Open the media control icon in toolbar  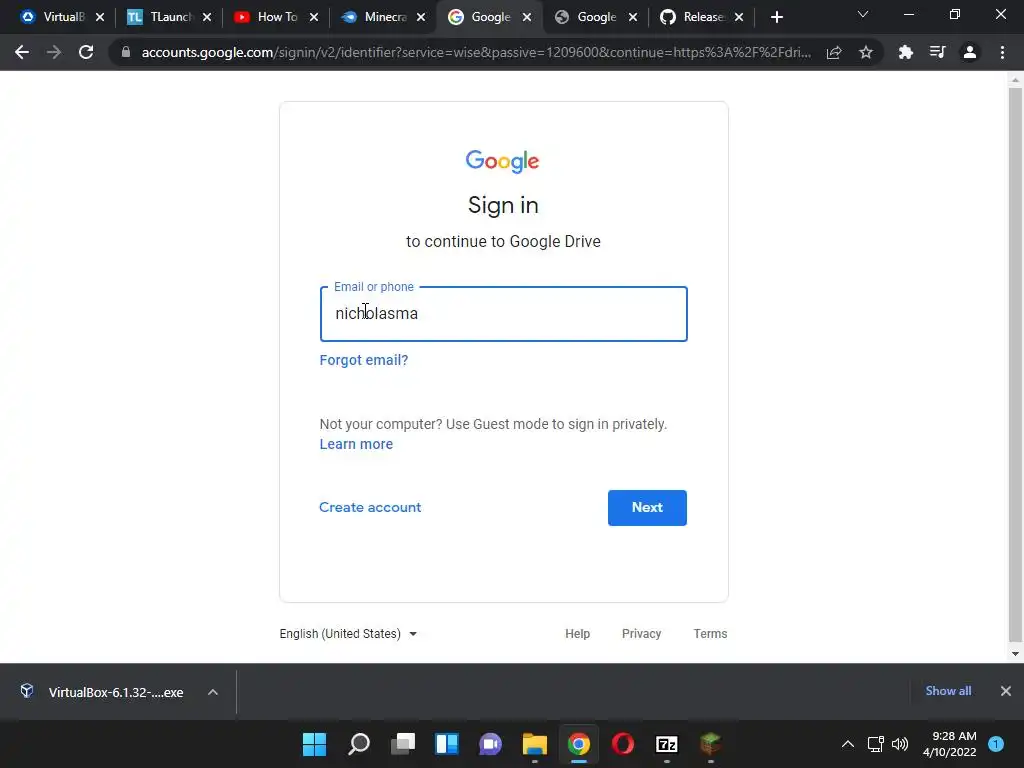point(937,52)
